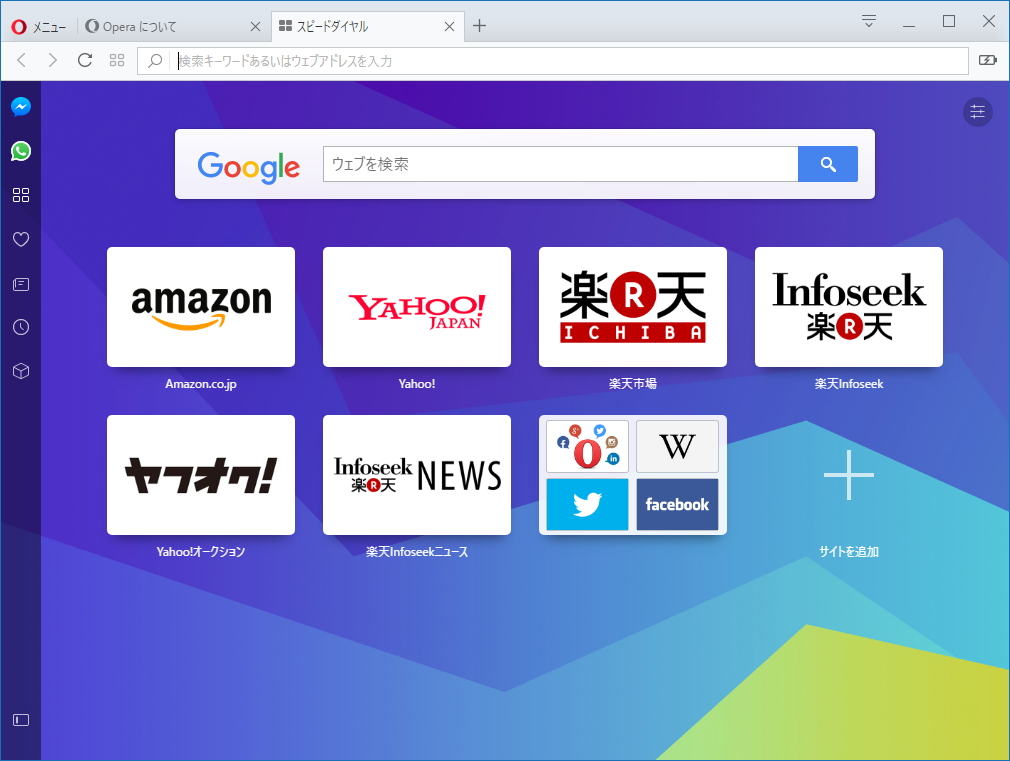Click the Google web search field
The image size is (1010, 761).
click(x=558, y=164)
